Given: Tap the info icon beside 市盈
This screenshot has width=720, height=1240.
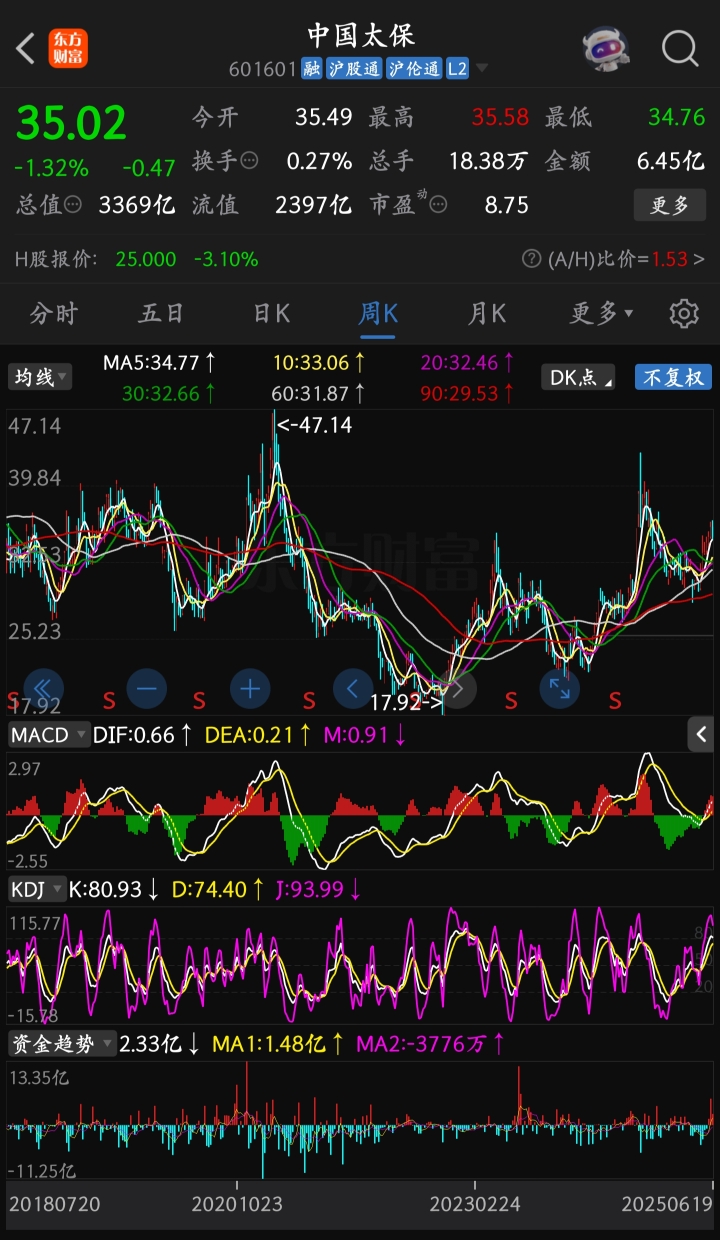Looking at the screenshot, I should point(438,205).
